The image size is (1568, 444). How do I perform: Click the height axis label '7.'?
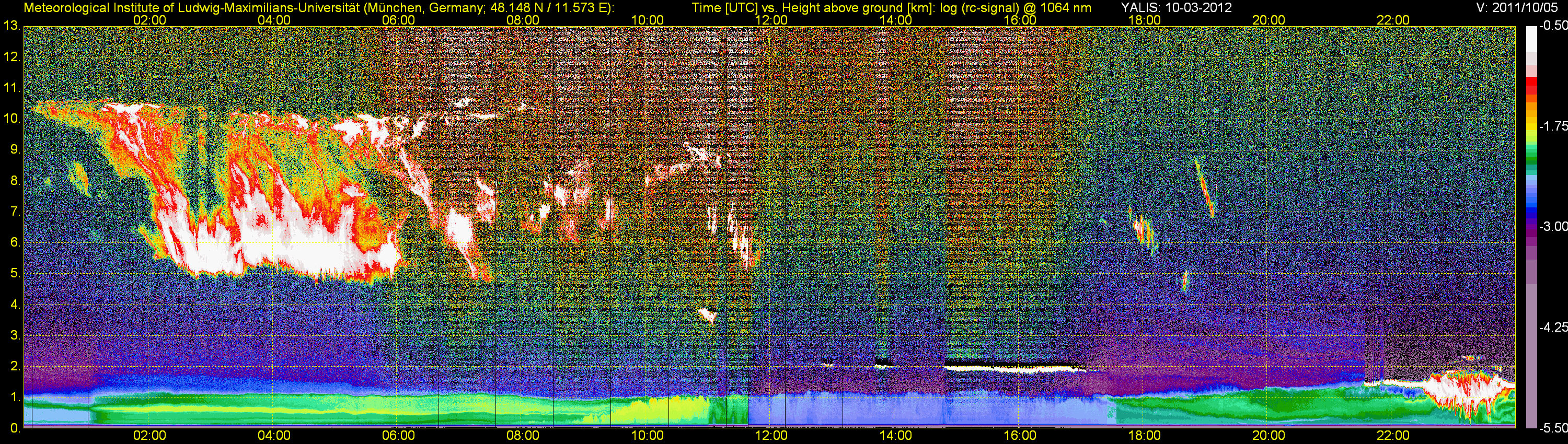pos(15,212)
